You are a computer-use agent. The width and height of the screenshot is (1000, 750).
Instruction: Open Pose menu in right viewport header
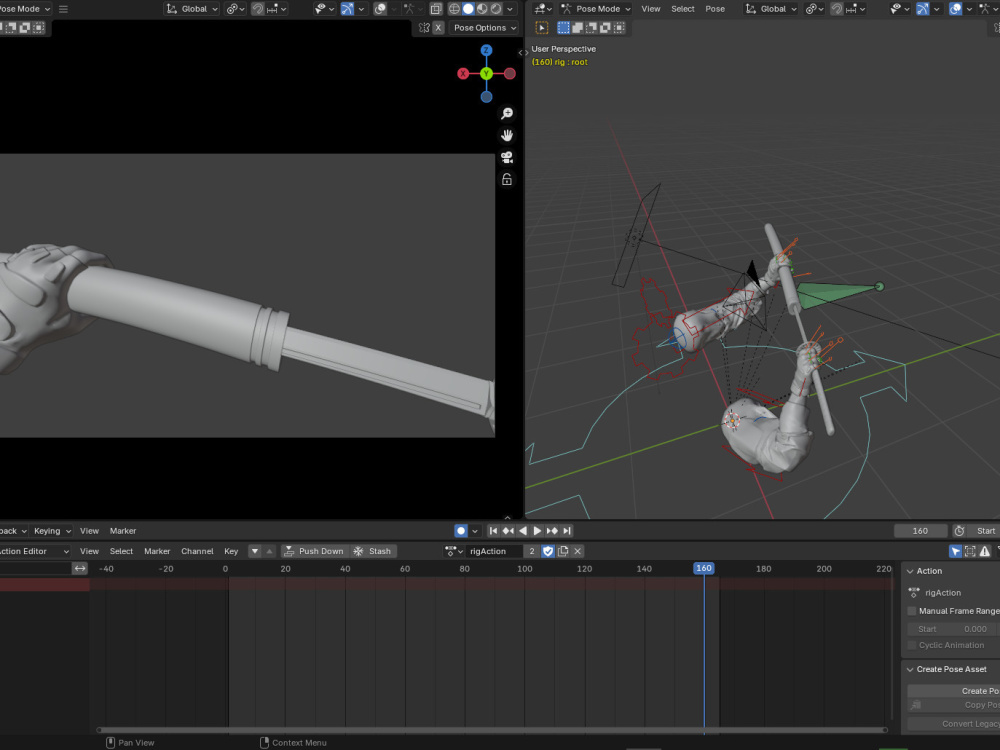(x=715, y=9)
